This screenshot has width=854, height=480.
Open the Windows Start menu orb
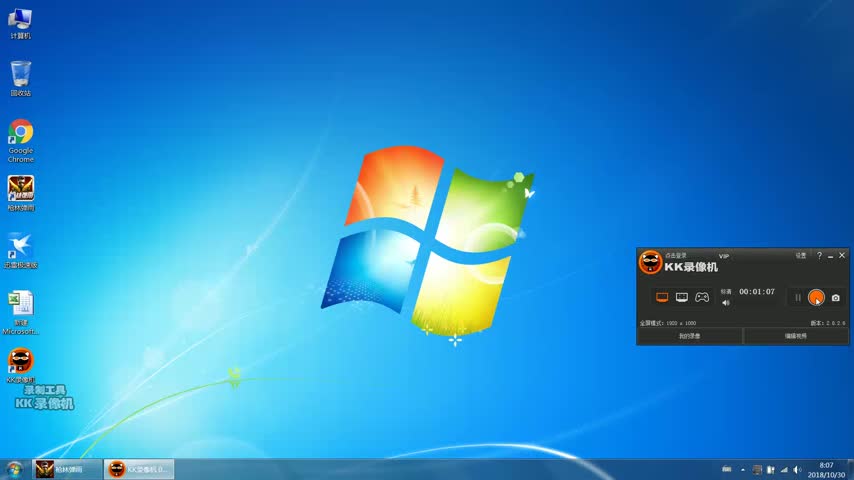click(x=14, y=469)
